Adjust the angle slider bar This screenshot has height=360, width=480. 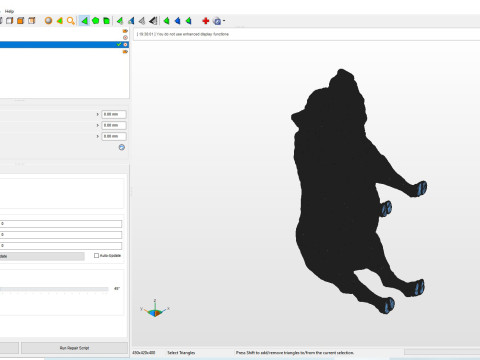point(54,289)
